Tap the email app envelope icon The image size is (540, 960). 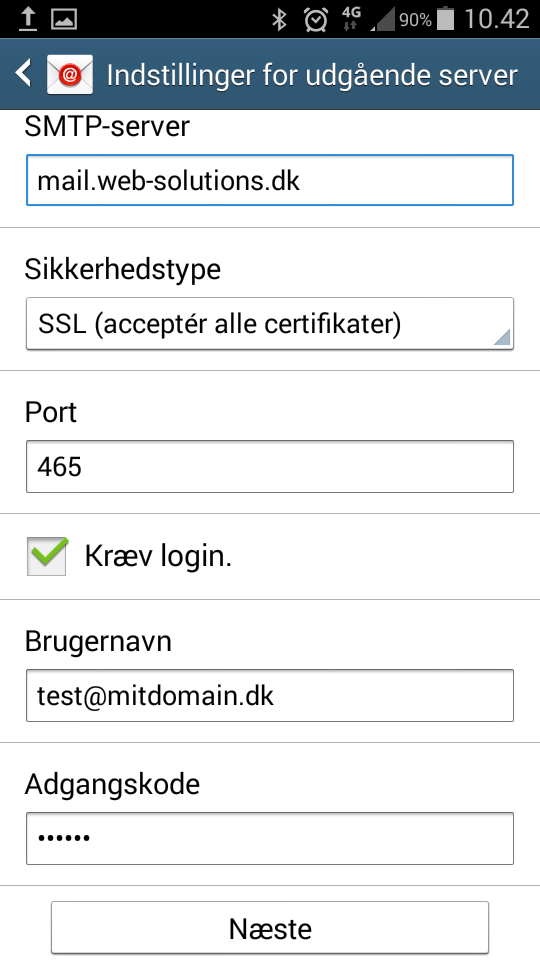tap(70, 74)
